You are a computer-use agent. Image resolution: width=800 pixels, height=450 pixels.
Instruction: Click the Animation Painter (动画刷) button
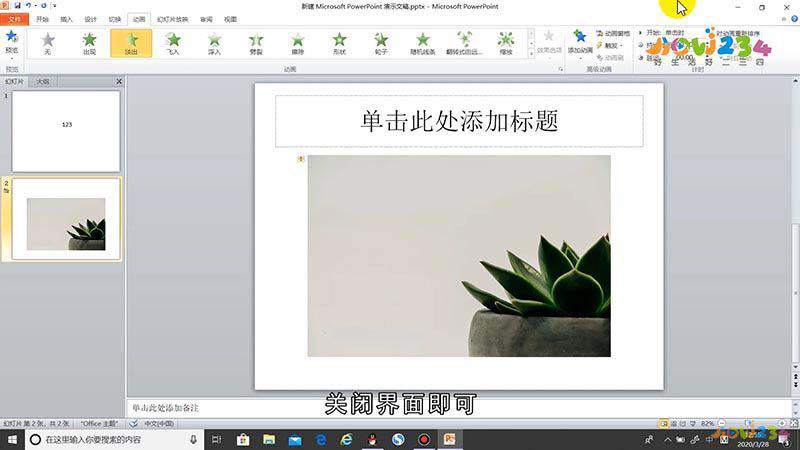(x=610, y=58)
